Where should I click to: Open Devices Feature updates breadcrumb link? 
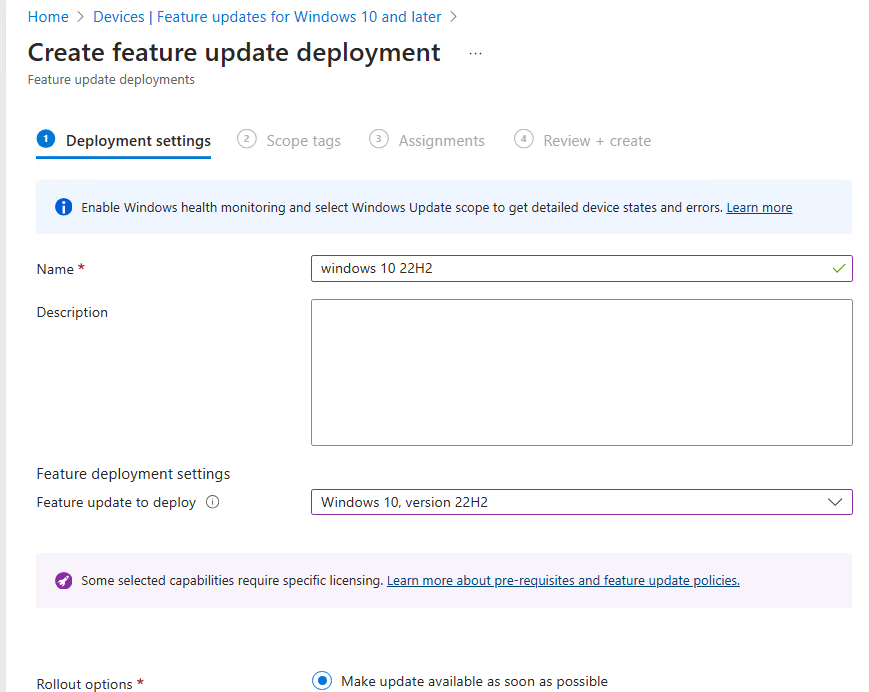pos(267,17)
